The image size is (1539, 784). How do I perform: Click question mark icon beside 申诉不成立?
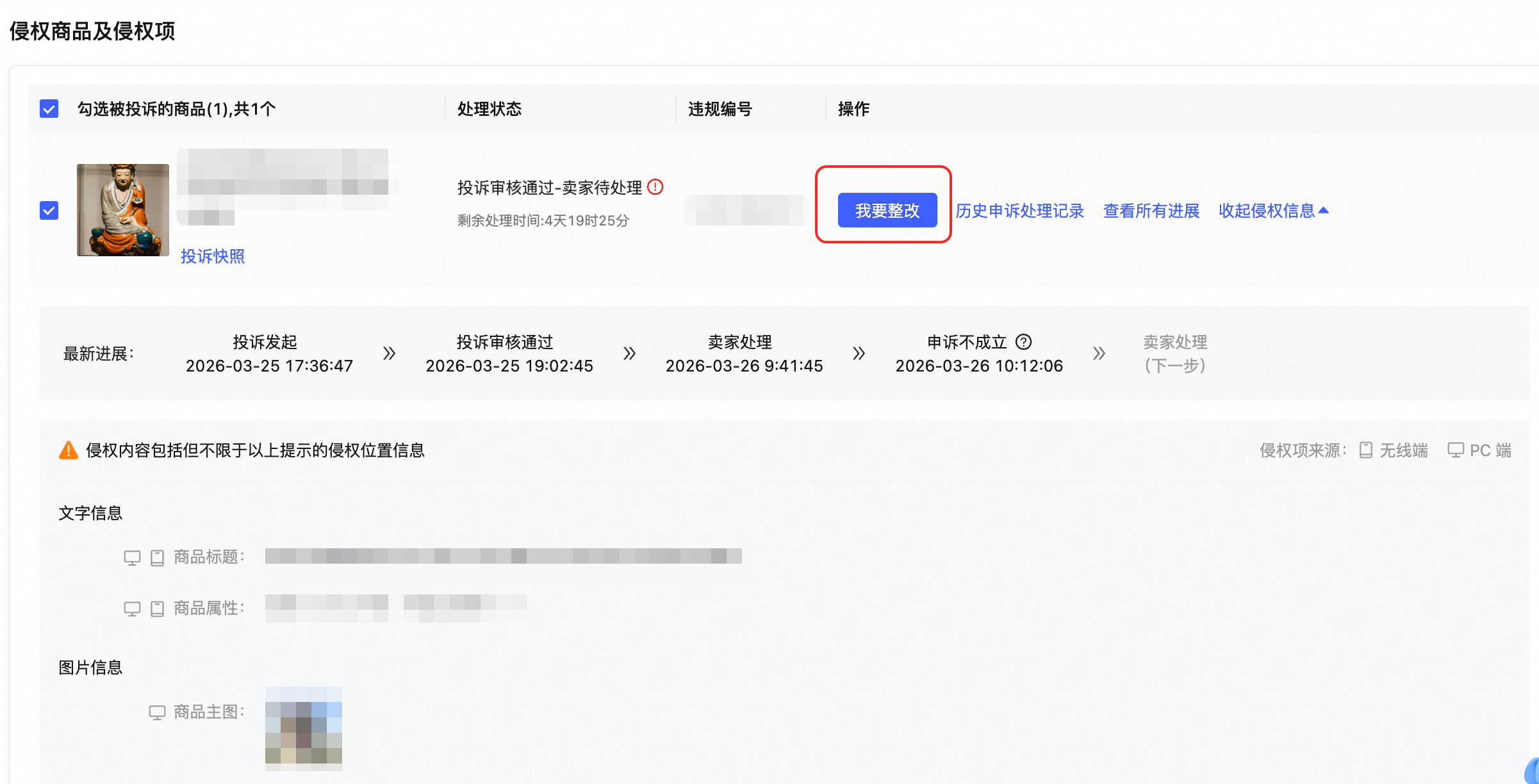point(1024,342)
